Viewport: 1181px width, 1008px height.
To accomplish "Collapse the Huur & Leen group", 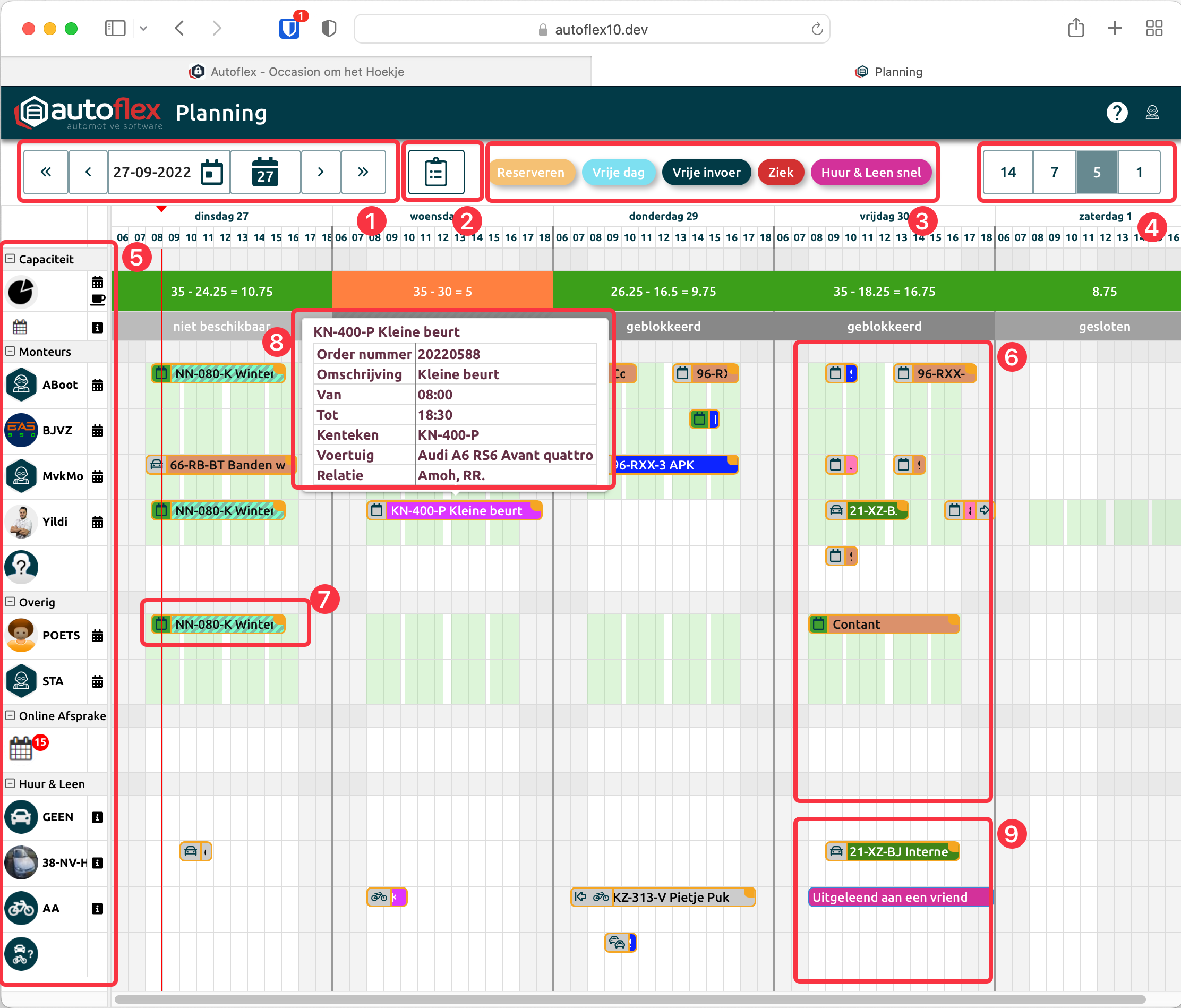I will click(10, 783).
